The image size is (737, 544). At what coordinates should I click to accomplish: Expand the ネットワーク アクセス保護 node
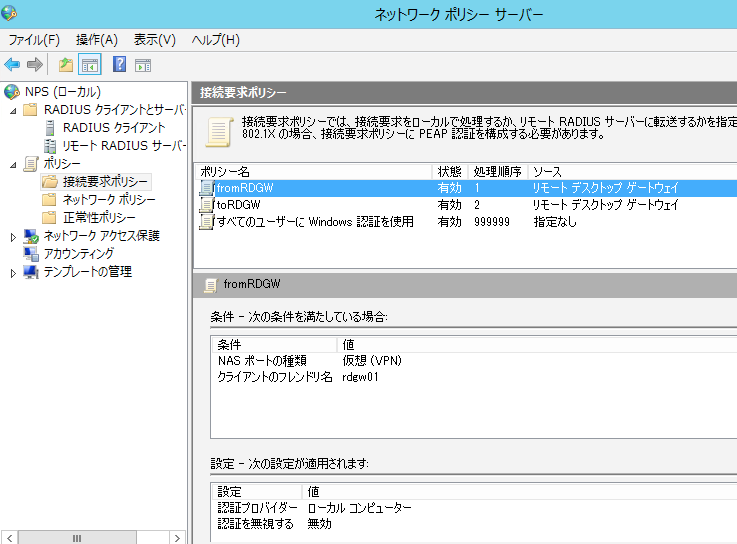tap(13, 237)
